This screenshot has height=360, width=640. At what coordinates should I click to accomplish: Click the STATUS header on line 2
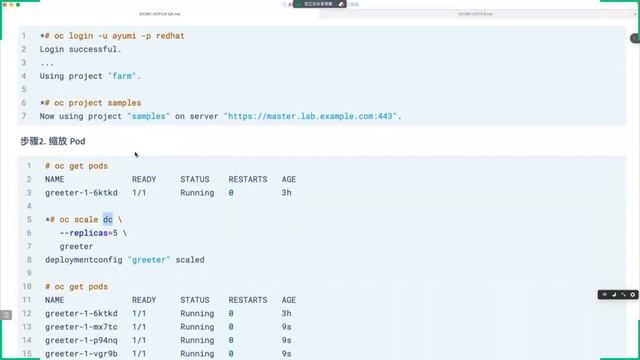pyautogui.click(x=195, y=180)
